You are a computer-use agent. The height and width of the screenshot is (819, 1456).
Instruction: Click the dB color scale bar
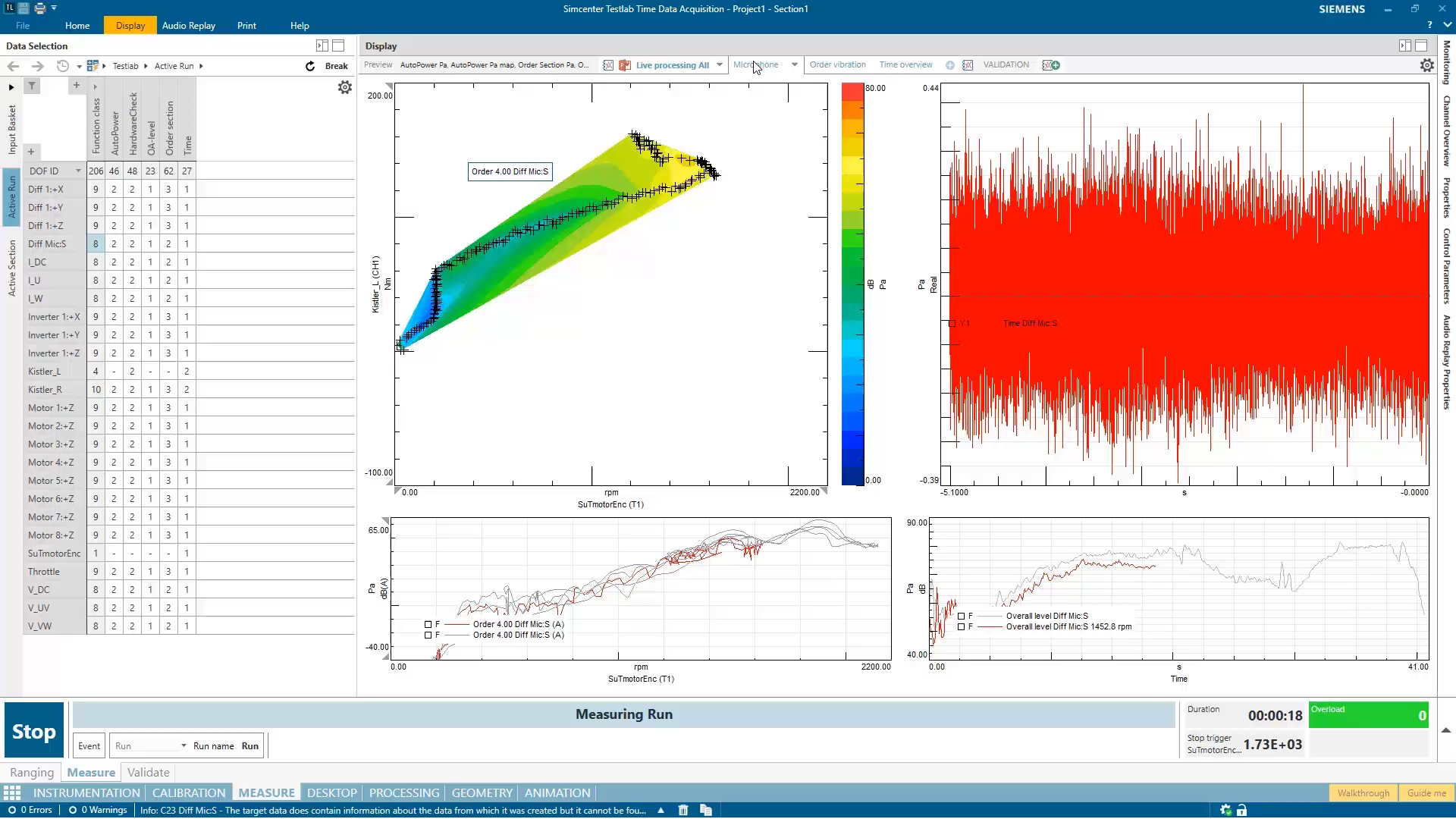pyautogui.click(x=852, y=284)
